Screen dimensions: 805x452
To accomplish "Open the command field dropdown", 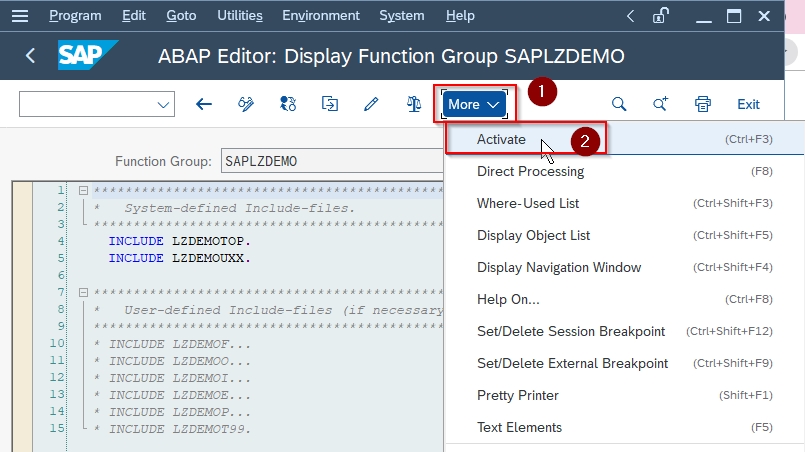I will (x=163, y=105).
